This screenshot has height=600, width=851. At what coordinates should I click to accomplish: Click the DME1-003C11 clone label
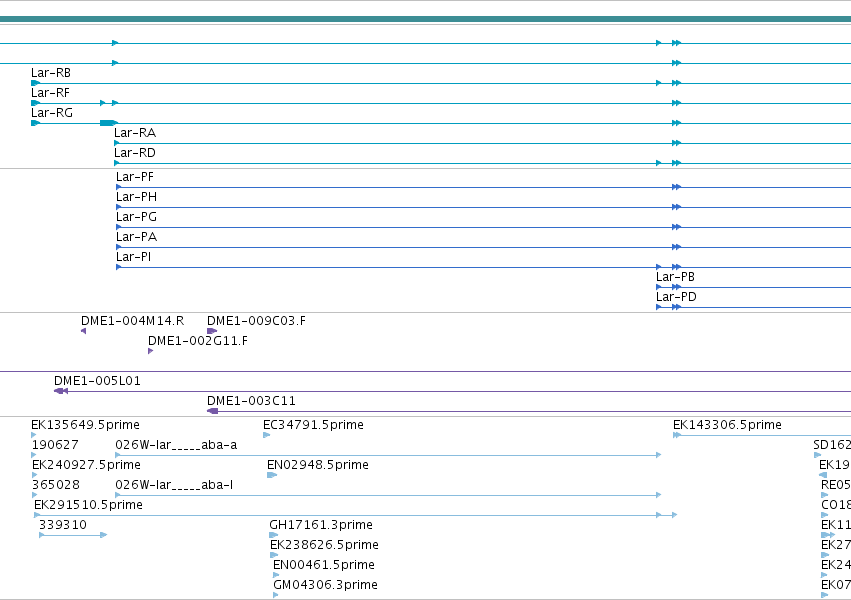[251, 401]
